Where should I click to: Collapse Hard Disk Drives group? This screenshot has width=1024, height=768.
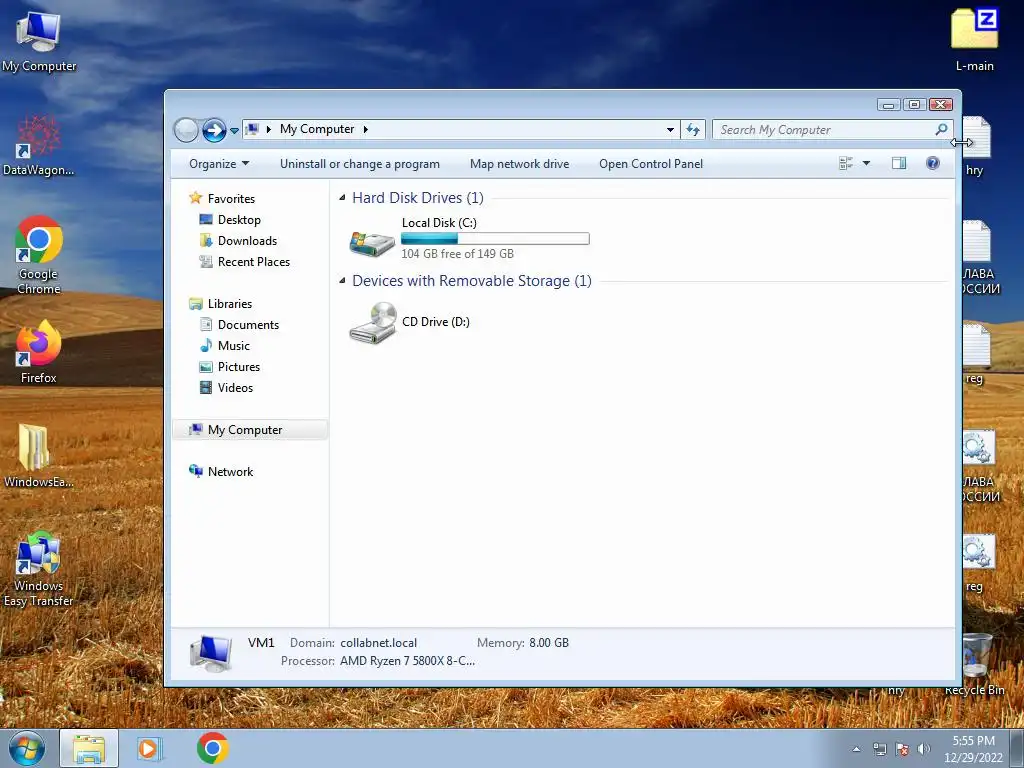pyautogui.click(x=342, y=197)
